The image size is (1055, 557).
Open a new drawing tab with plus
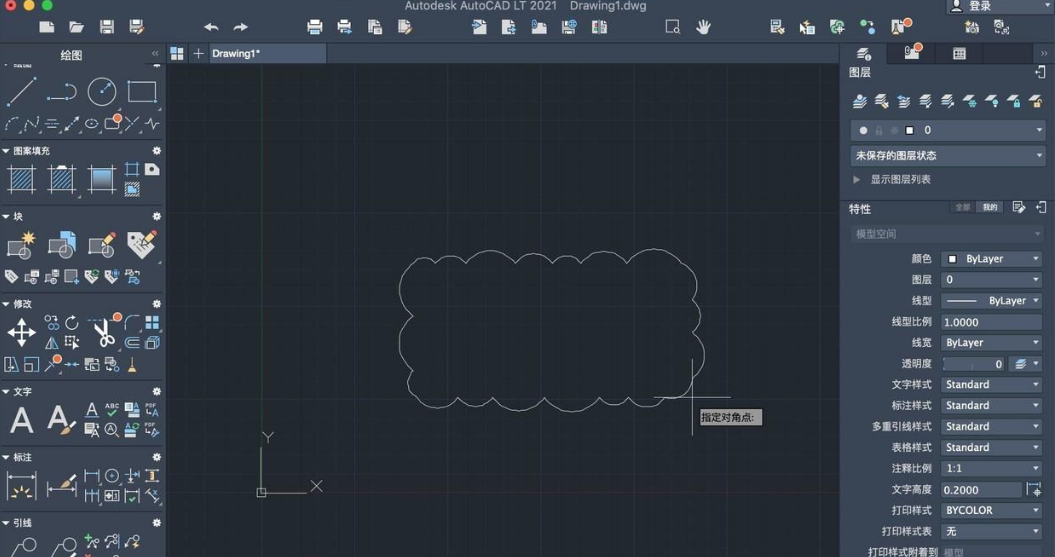[x=198, y=54]
